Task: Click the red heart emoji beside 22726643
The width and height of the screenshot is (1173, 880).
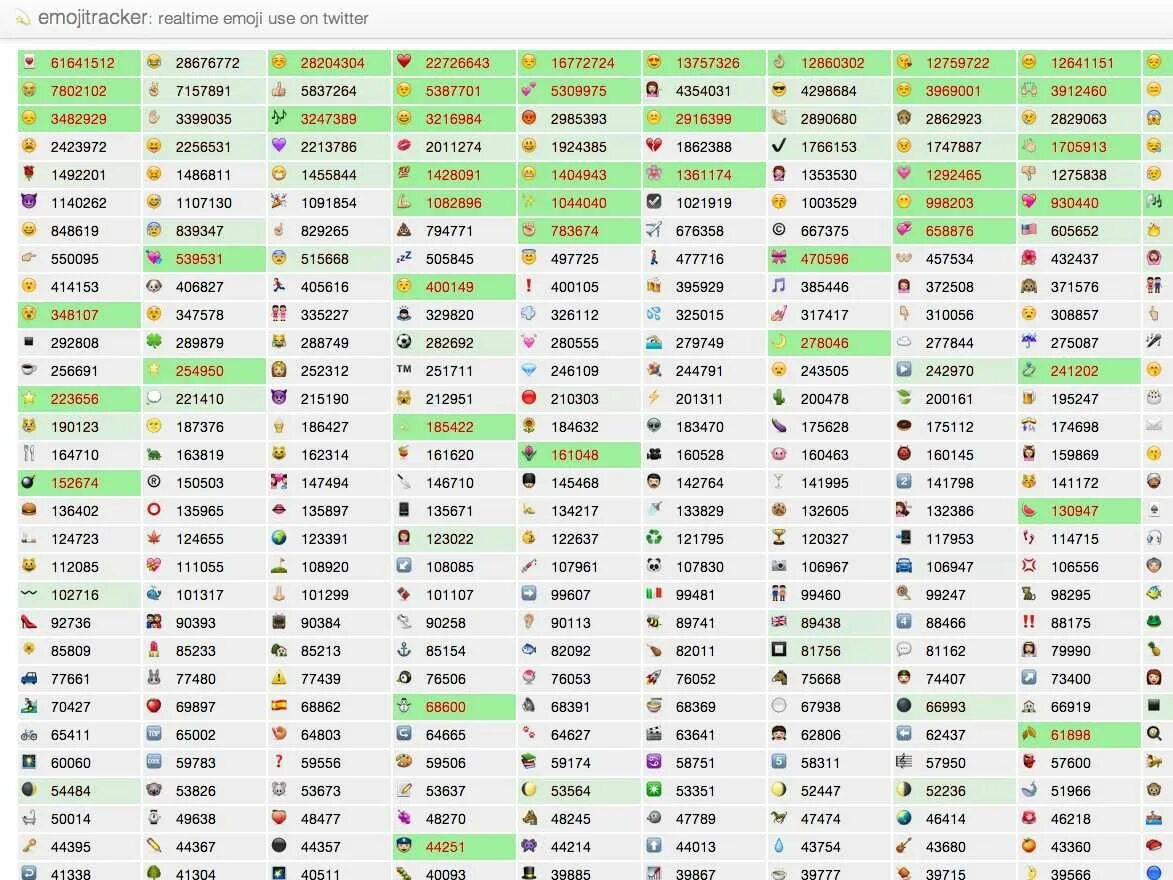Action: point(404,62)
